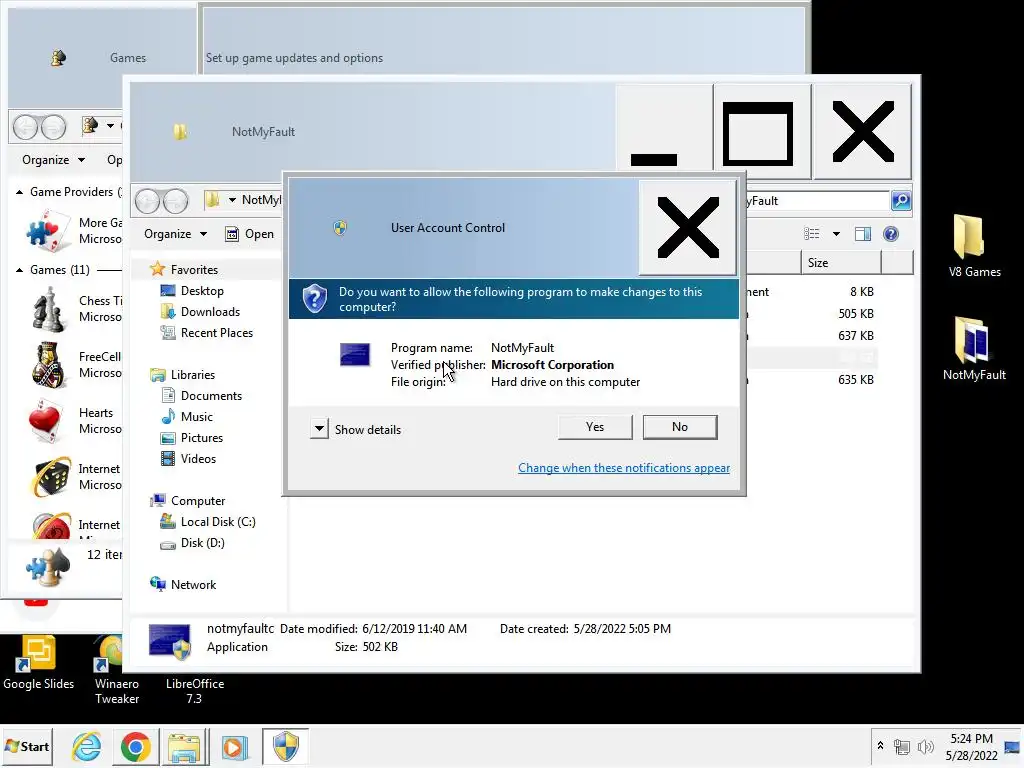Screen dimensions: 1024x768
Task: Click the change view icon
Action: 812,234
